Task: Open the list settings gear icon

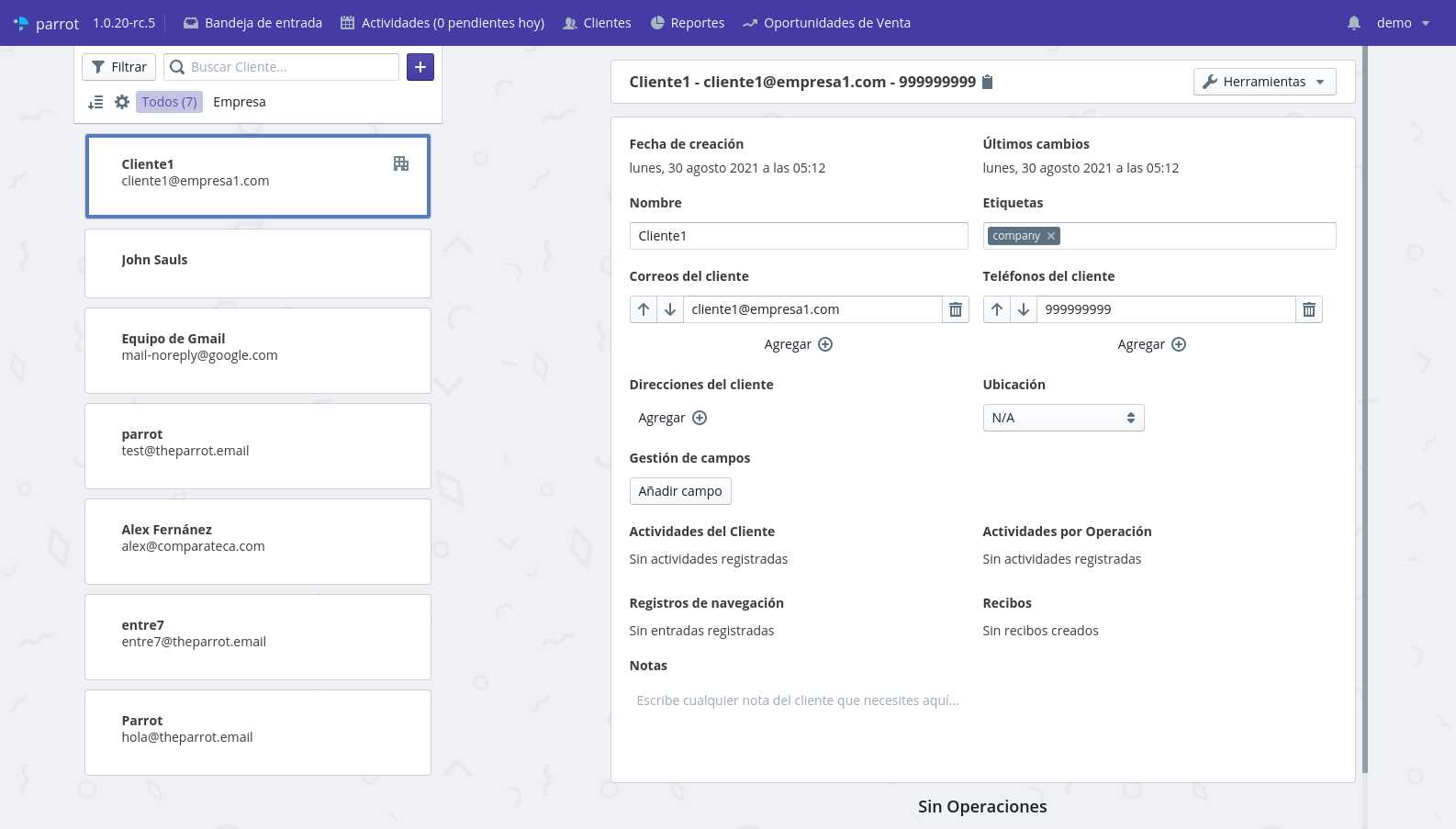Action: (122, 102)
